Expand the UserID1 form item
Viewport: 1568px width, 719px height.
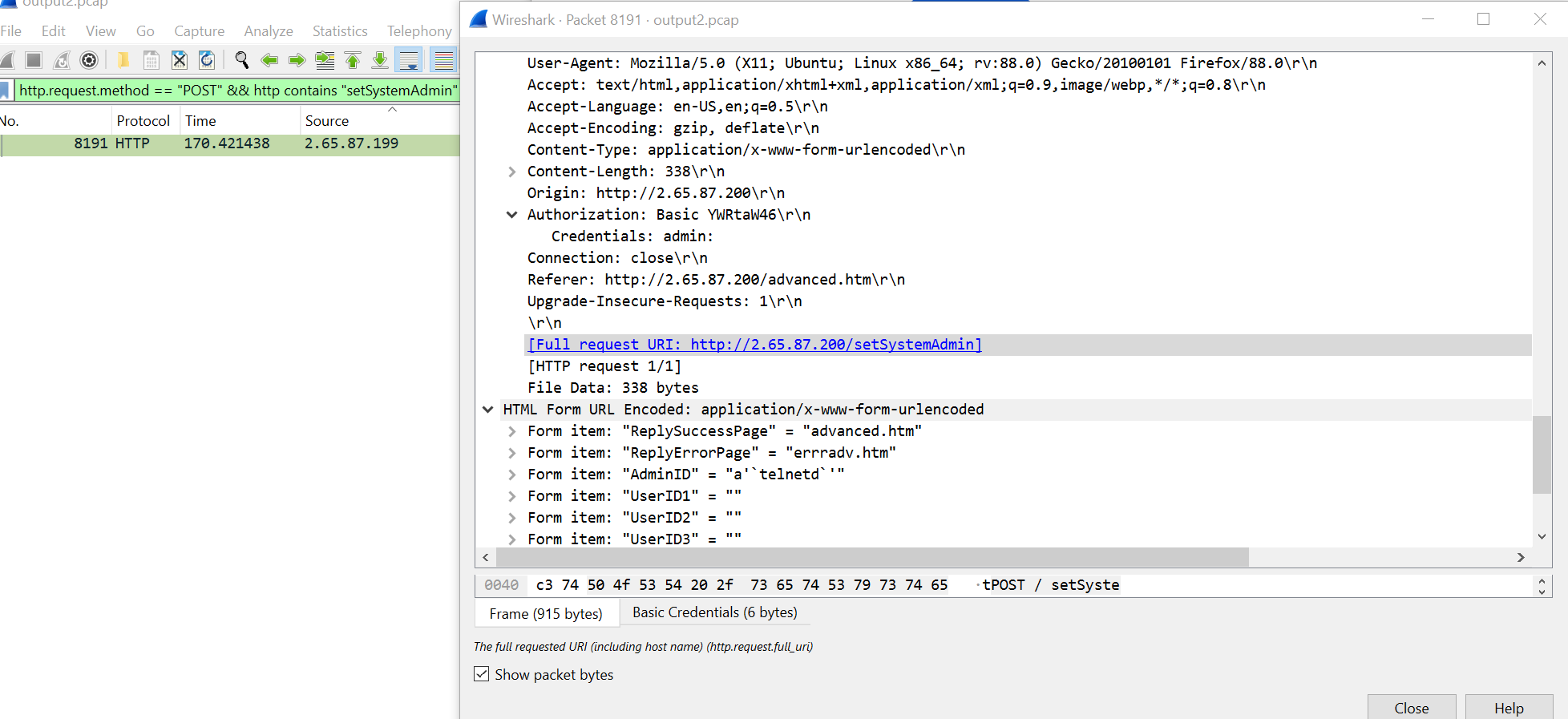pyautogui.click(x=511, y=496)
